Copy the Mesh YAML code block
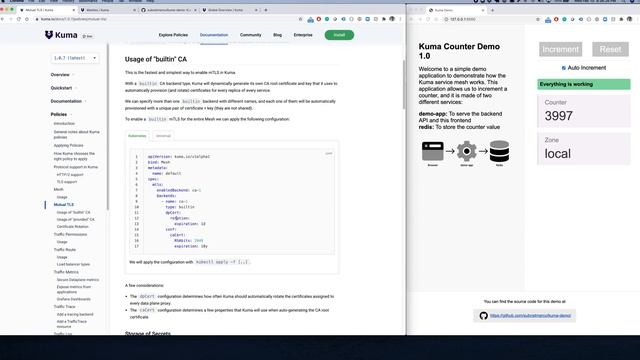This screenshot has width=640, height=360. tap(329, 153)
